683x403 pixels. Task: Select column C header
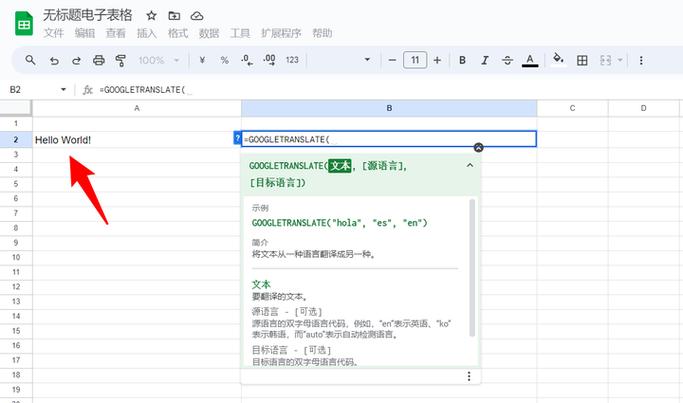(572, 108)
